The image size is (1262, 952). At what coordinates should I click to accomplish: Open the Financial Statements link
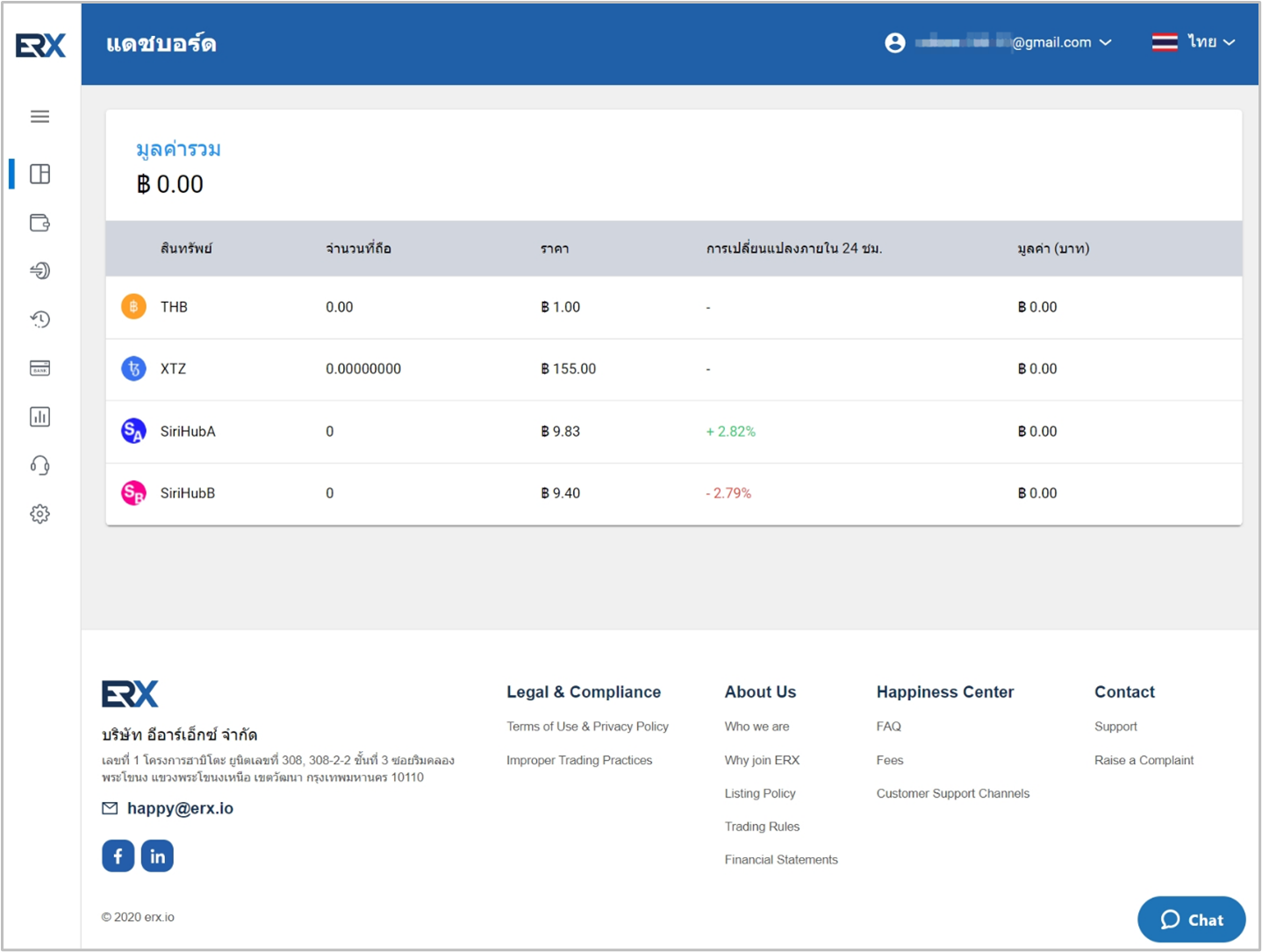click(781, 860)
